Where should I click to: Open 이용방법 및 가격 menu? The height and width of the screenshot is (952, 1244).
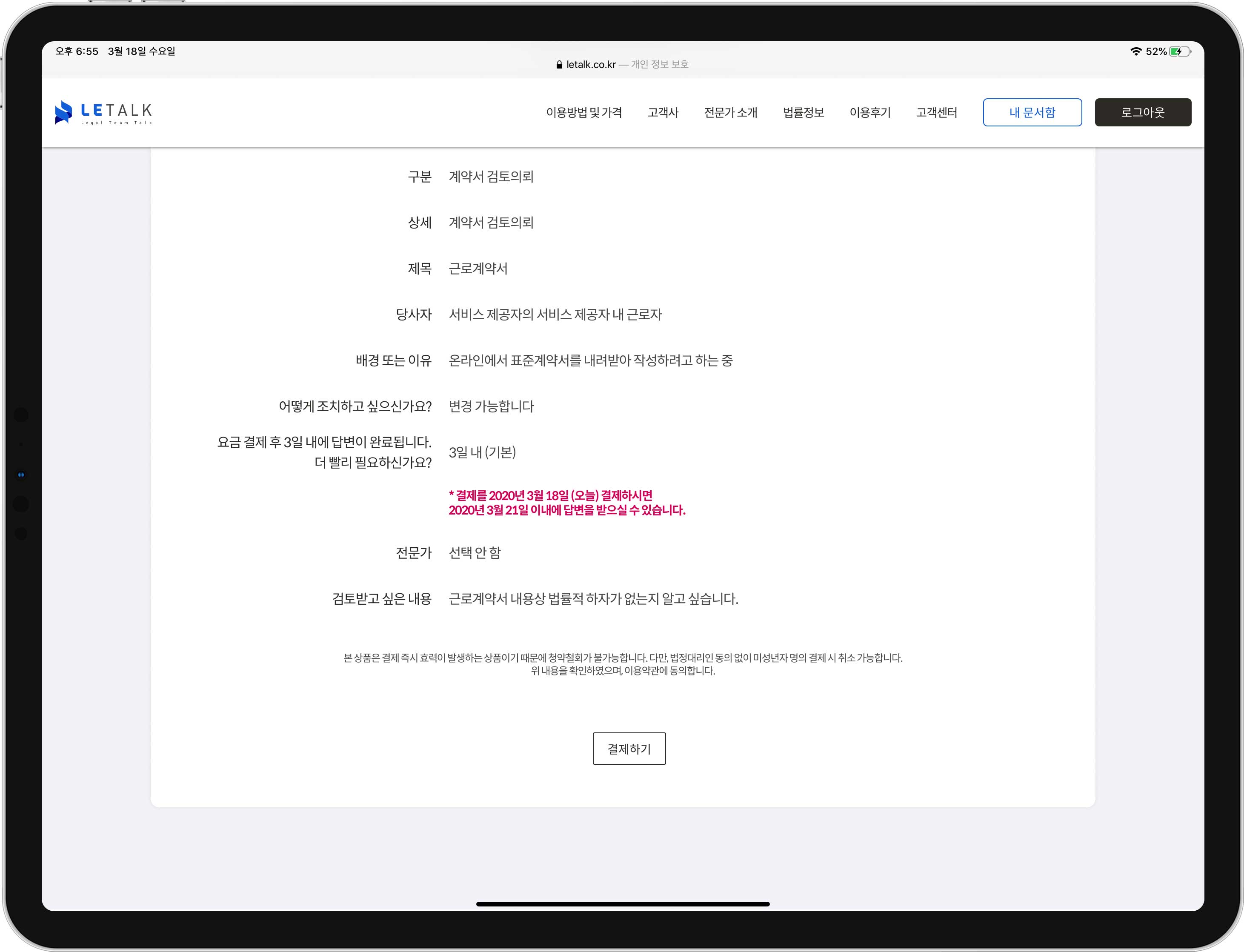[x=584, y=113]
